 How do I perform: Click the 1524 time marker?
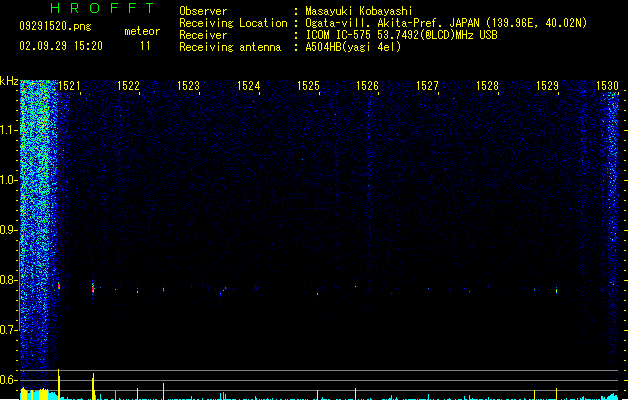(x=249, y=86)
